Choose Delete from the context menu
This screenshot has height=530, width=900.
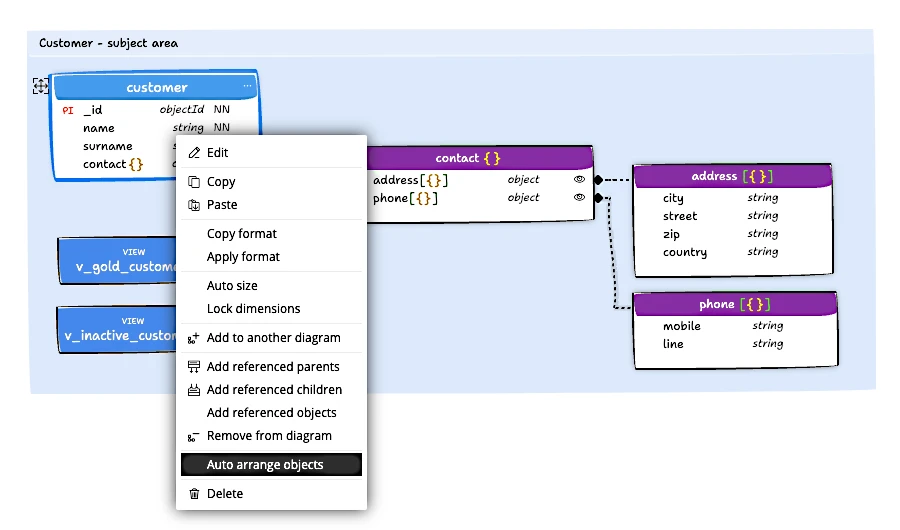tap(271, 493)
